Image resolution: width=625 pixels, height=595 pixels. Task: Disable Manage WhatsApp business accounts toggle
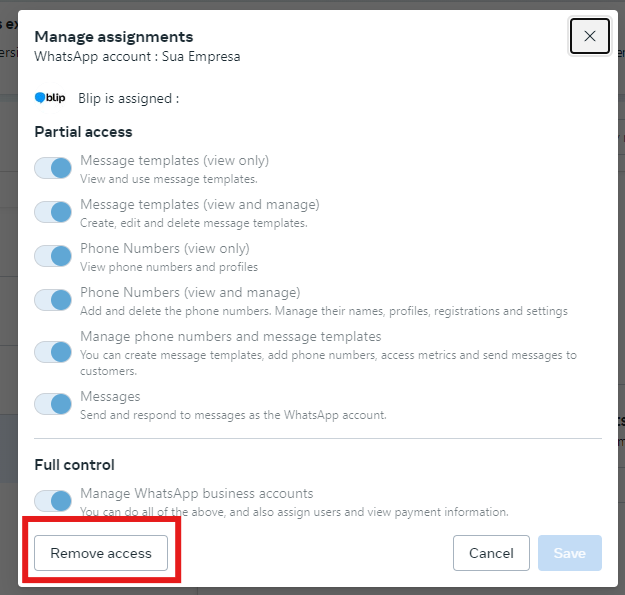pyautogui.click(x=53, y=501)
